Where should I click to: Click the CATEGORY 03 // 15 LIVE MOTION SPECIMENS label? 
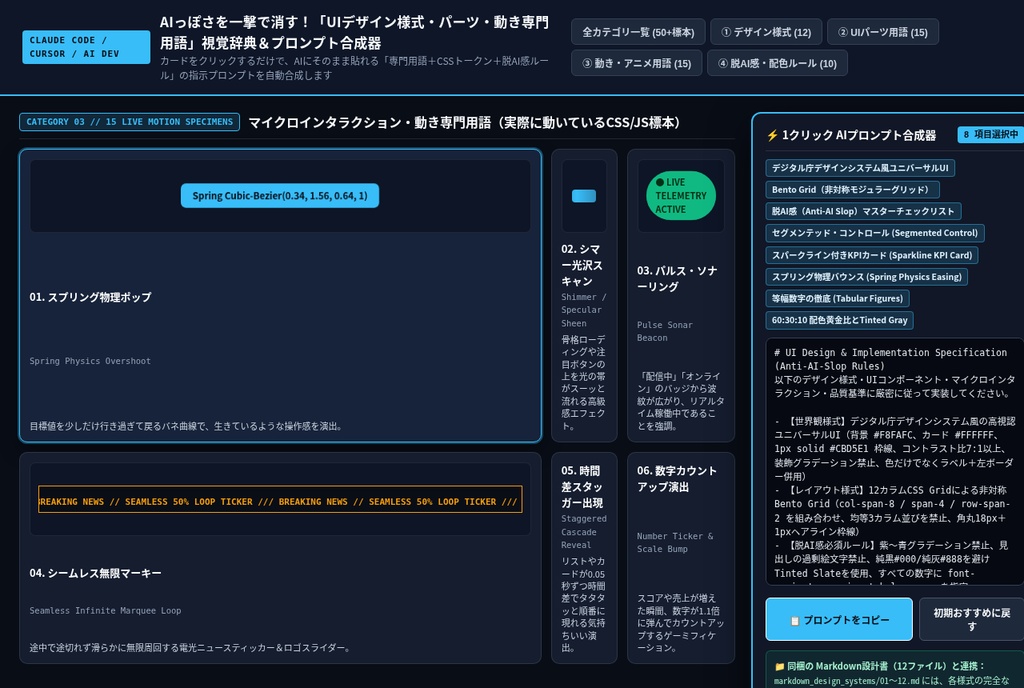(x=129, y=122)
